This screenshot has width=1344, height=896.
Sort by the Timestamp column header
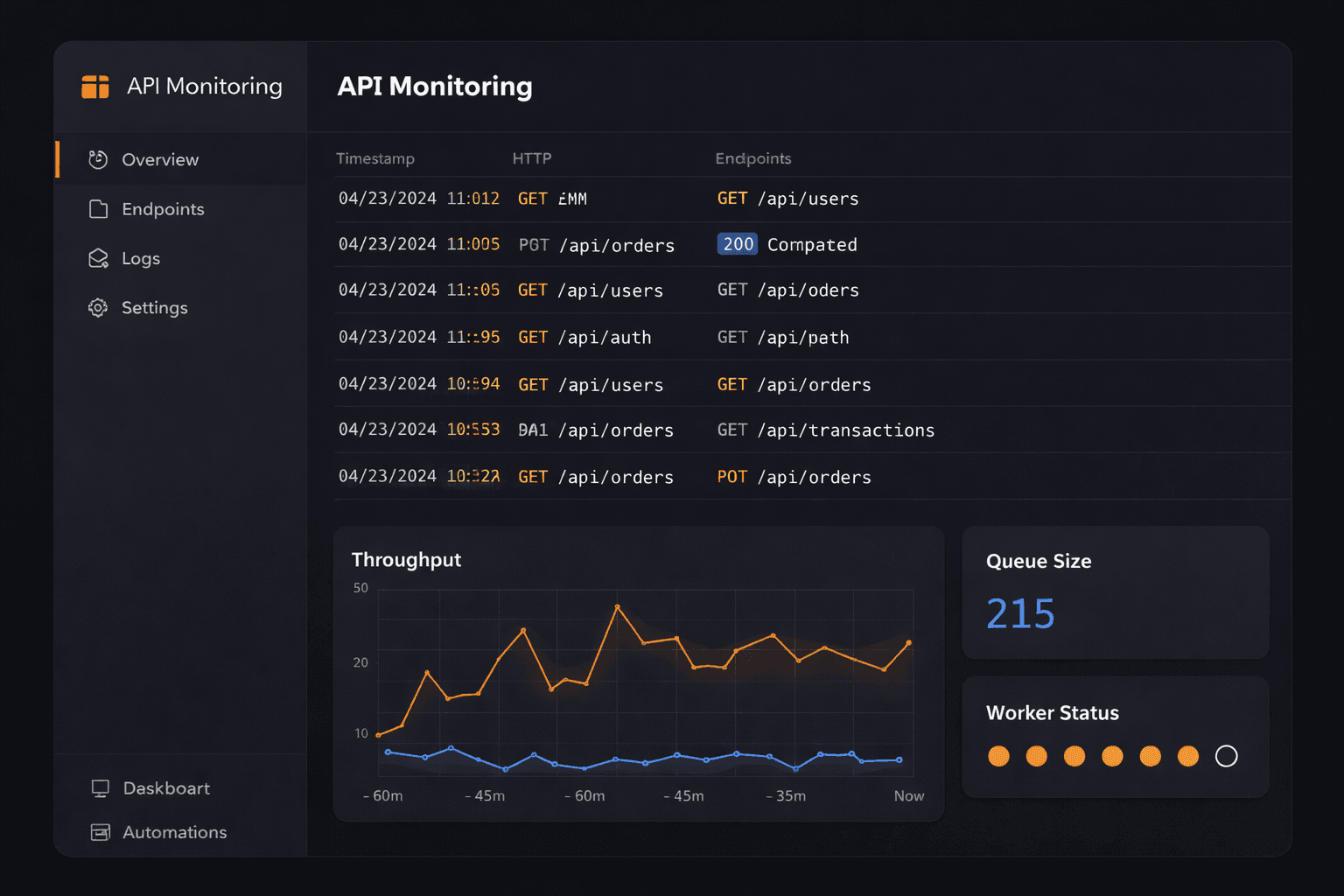click(375, 158)
